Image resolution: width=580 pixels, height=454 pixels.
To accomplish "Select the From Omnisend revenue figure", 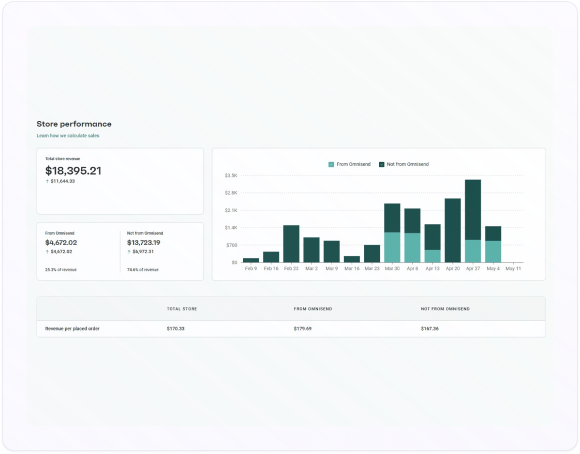I will 61,243.
